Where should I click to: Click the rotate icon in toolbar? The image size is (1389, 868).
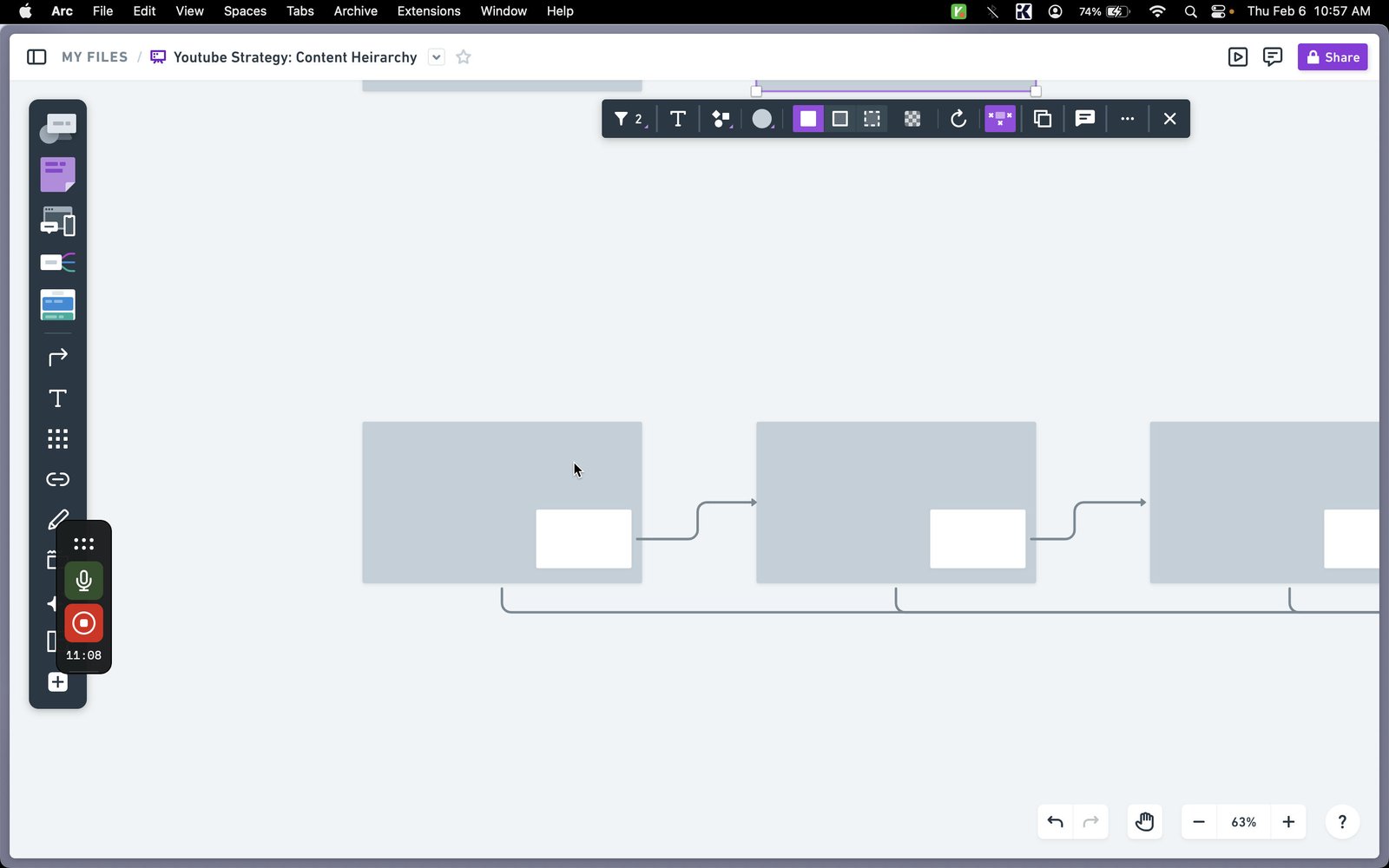coord(958,119)
